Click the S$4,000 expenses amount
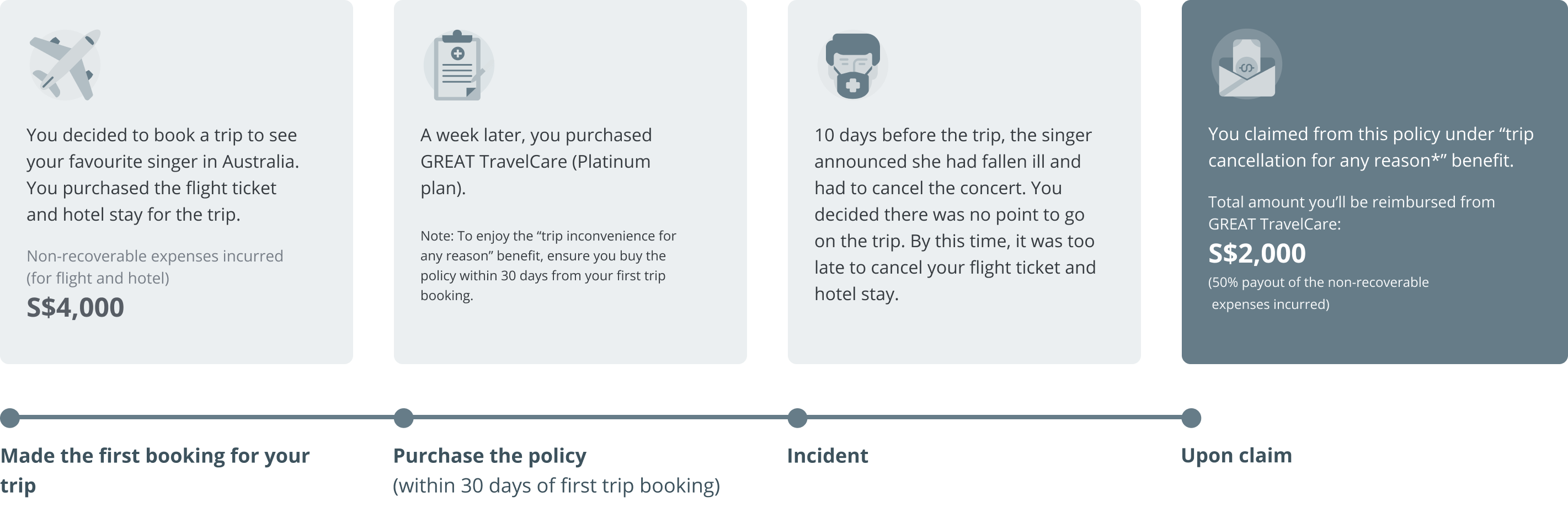 tap(76, 307)
